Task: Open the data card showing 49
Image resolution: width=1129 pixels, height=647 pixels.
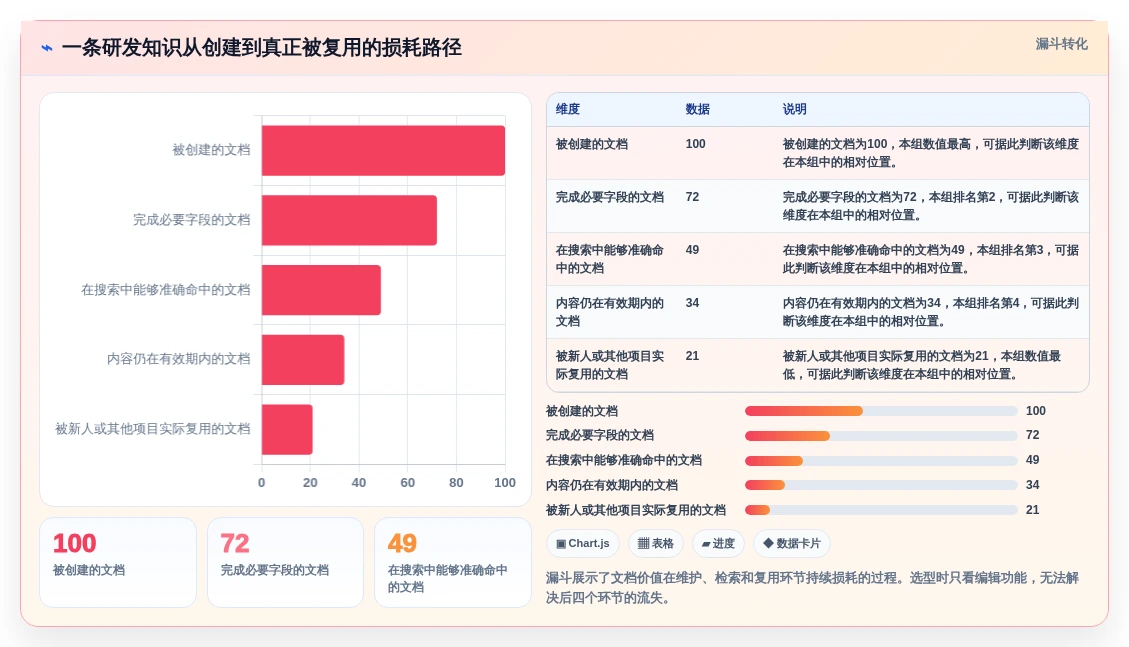Action: pos(453,562)
